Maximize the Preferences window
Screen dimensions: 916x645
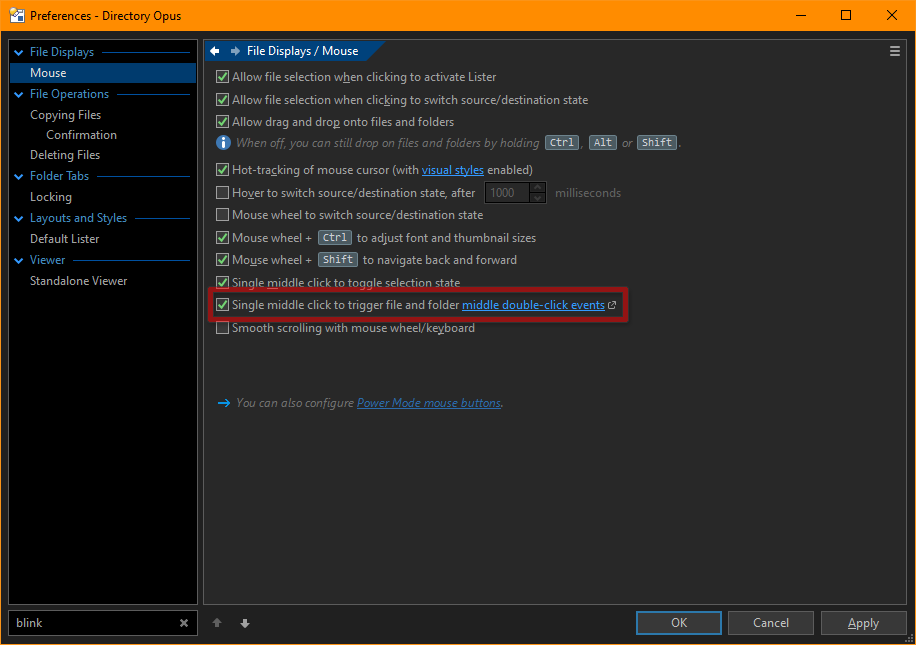click(846, 15)
